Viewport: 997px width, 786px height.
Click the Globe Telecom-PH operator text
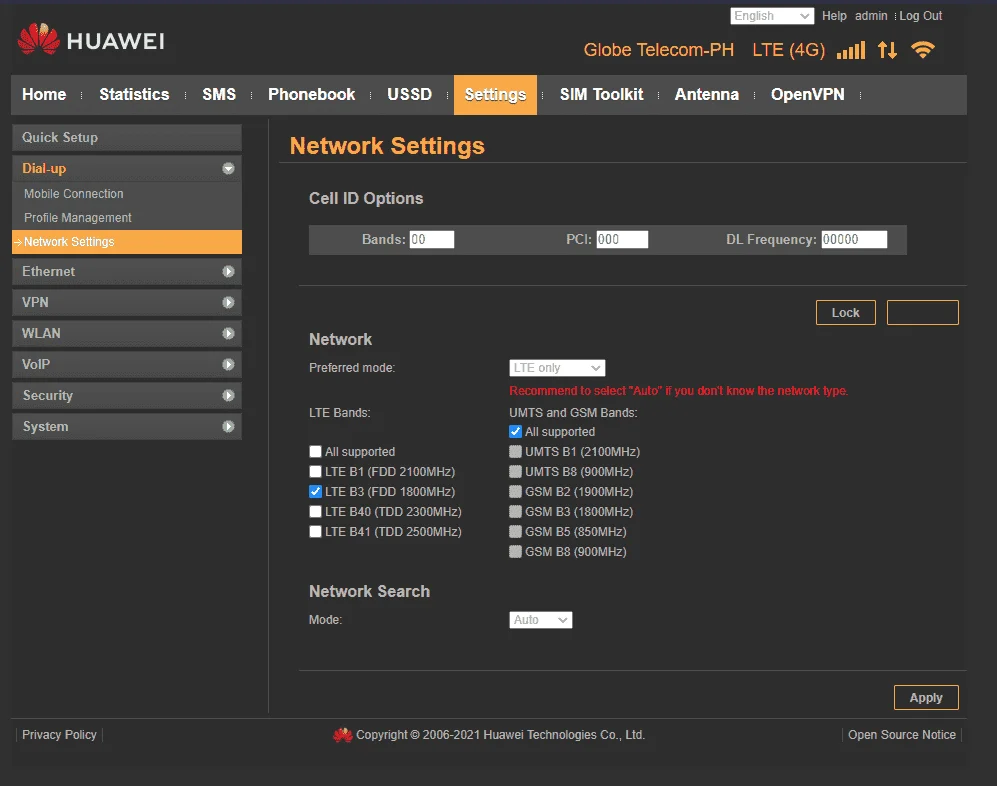(x=659, y=50)
